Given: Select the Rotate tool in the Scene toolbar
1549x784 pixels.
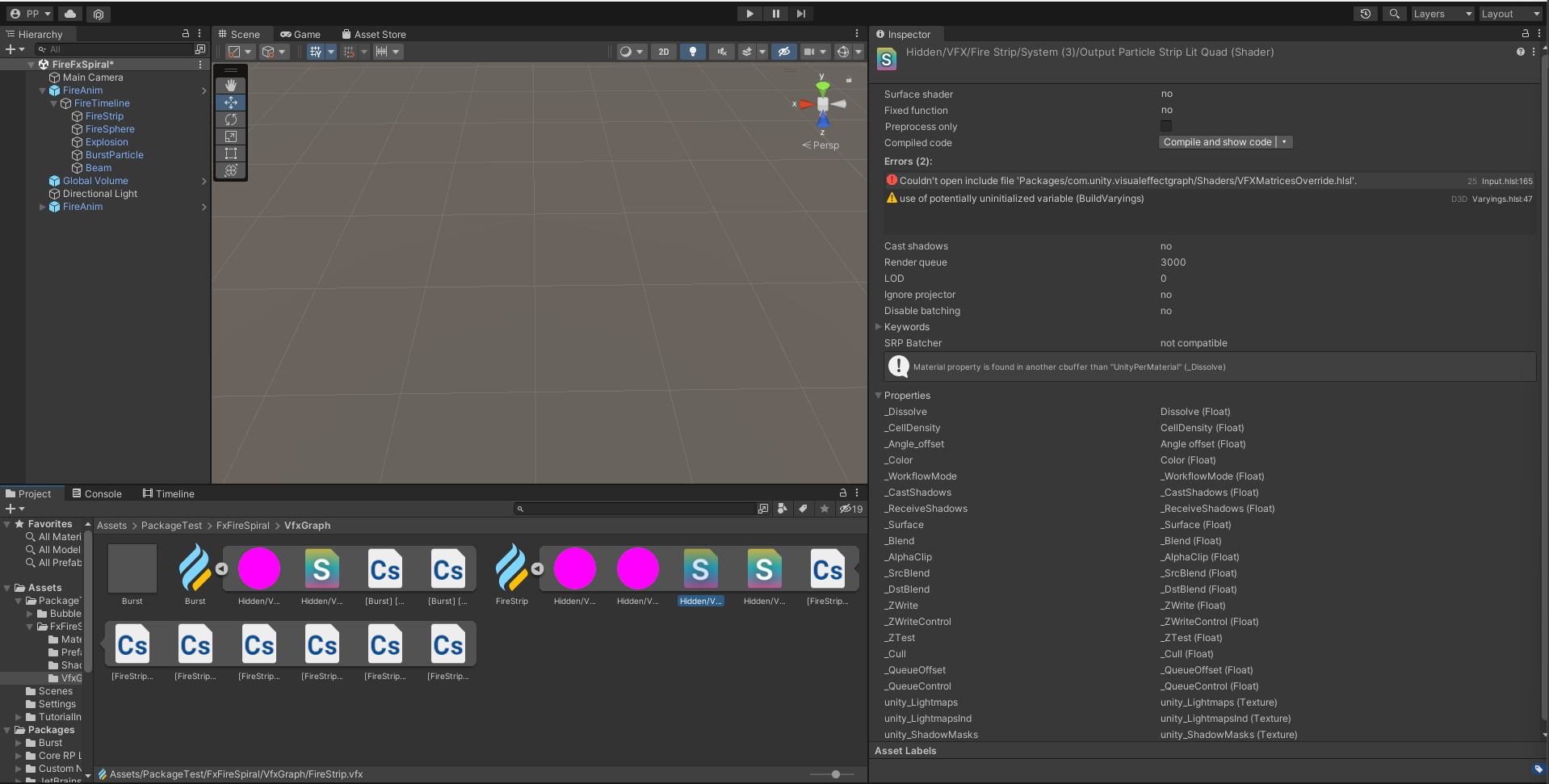Looking at the screenshot, I should click(230, 119).
